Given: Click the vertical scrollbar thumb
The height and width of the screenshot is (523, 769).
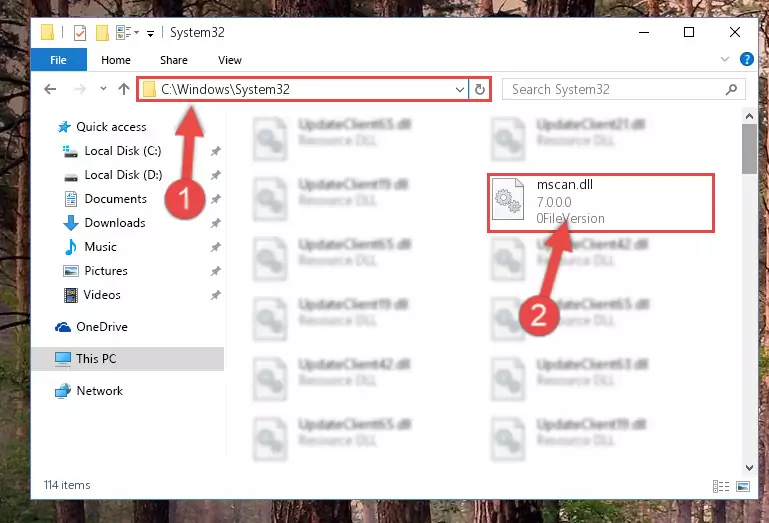Looking at the screenshot, I should 749,149.
